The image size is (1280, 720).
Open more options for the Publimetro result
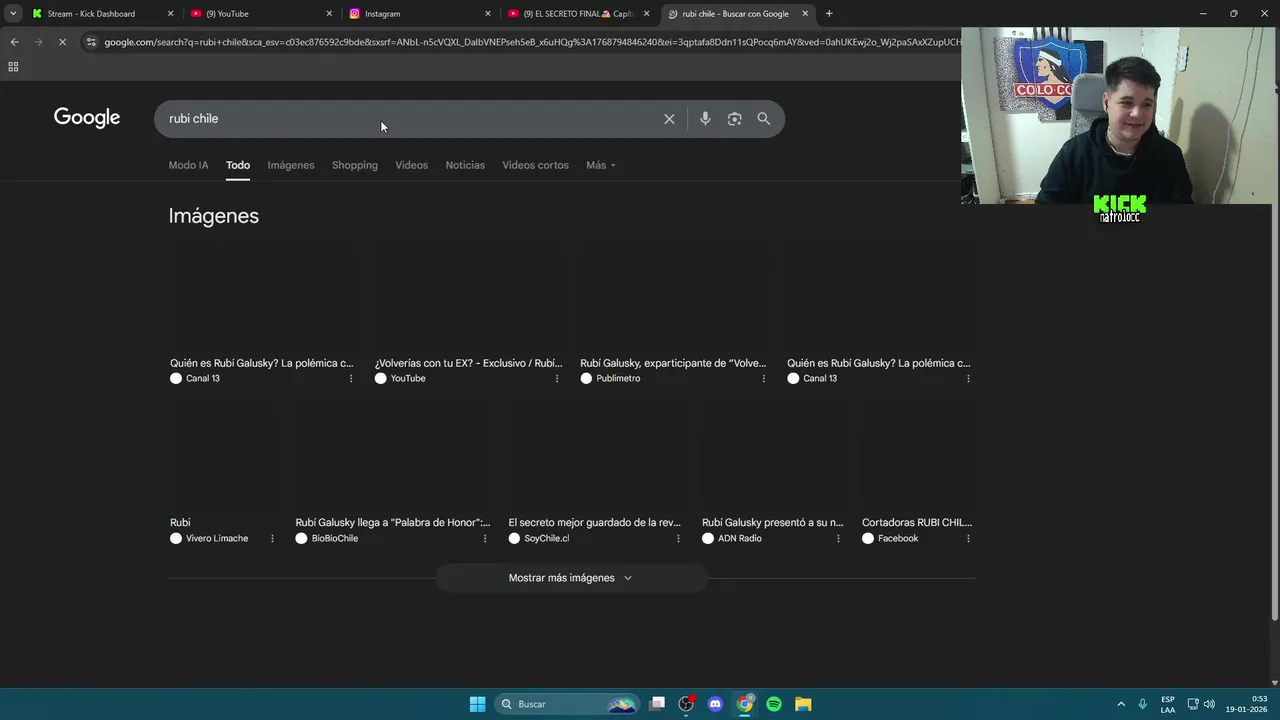764,379
